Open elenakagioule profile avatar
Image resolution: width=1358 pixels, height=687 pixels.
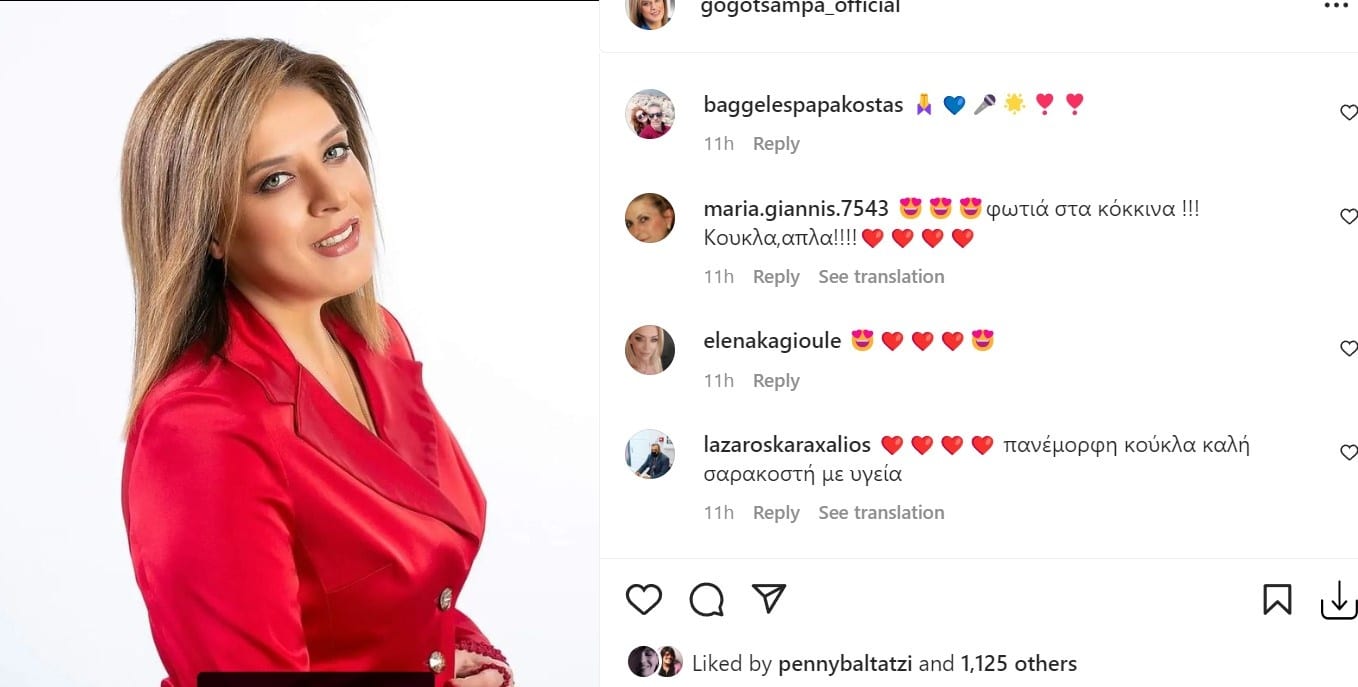650,350
